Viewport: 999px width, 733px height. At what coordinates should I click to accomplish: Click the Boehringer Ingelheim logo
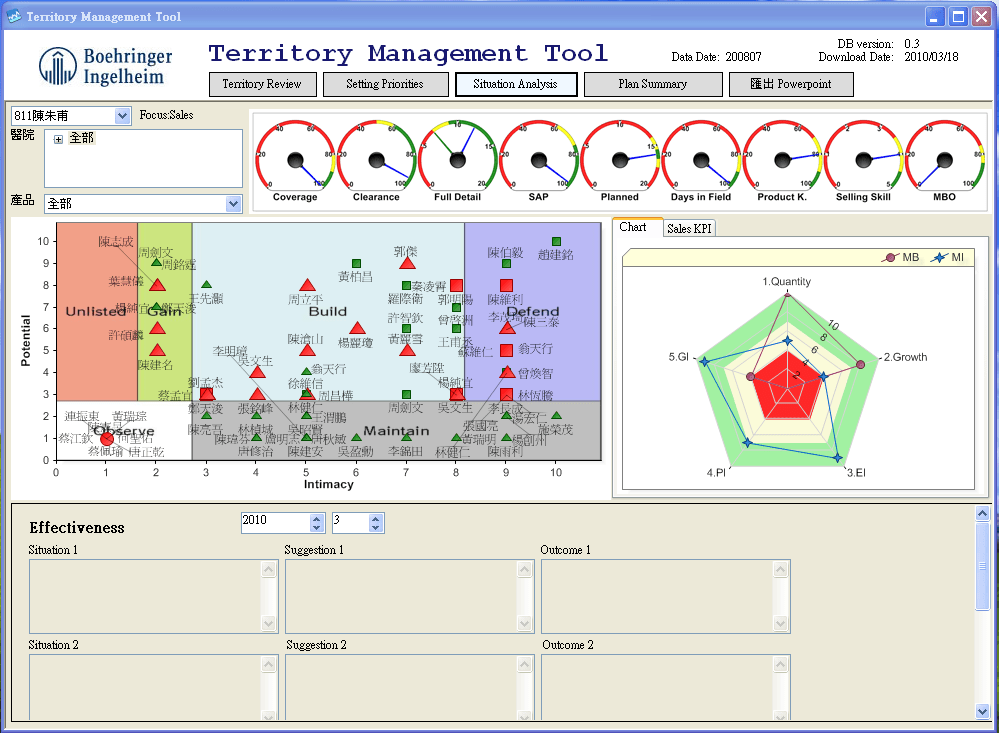pos(105,66)
